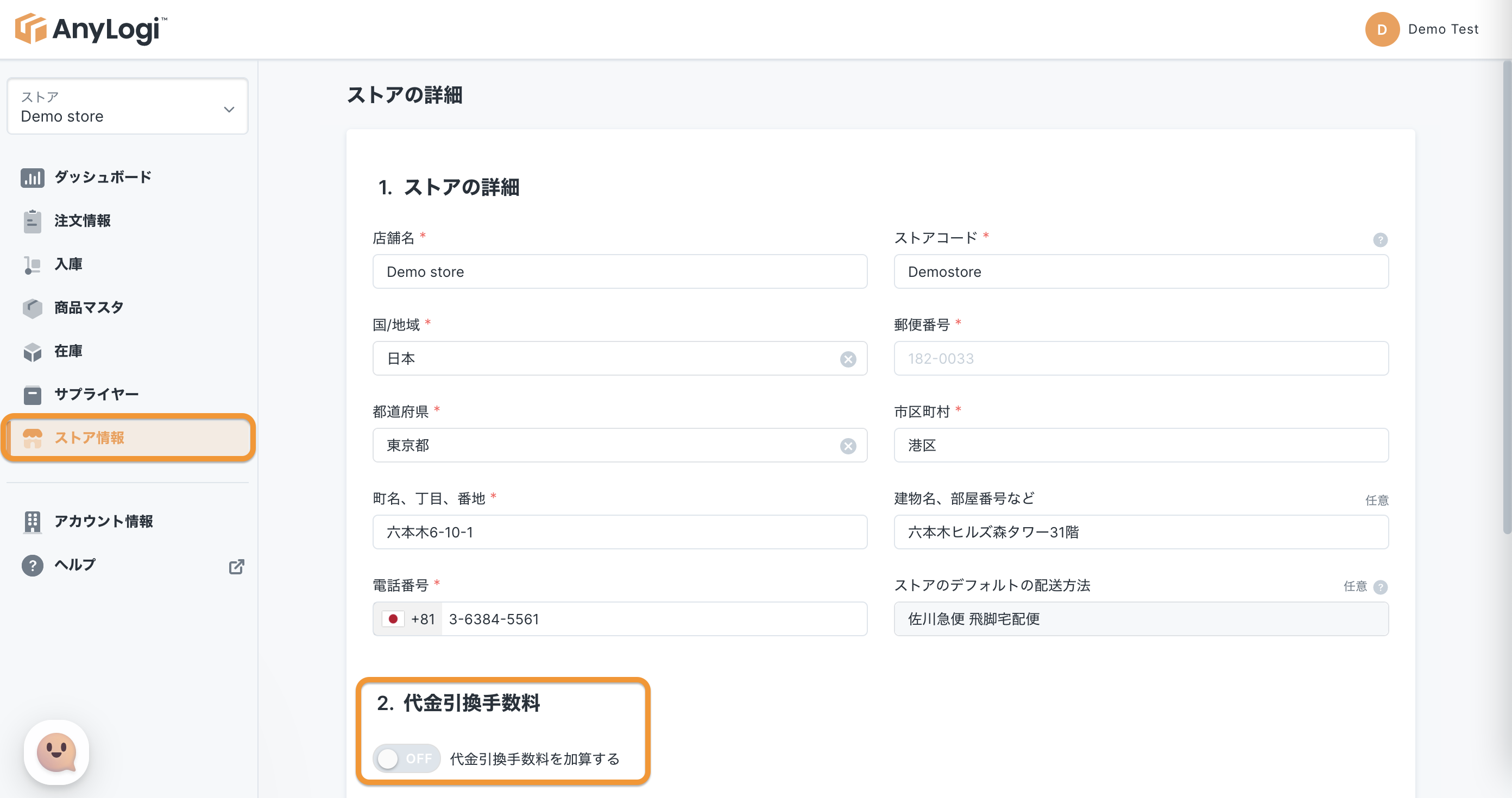Click the phone number input field
Screen dimensions: 1512x798
point(653,619)
